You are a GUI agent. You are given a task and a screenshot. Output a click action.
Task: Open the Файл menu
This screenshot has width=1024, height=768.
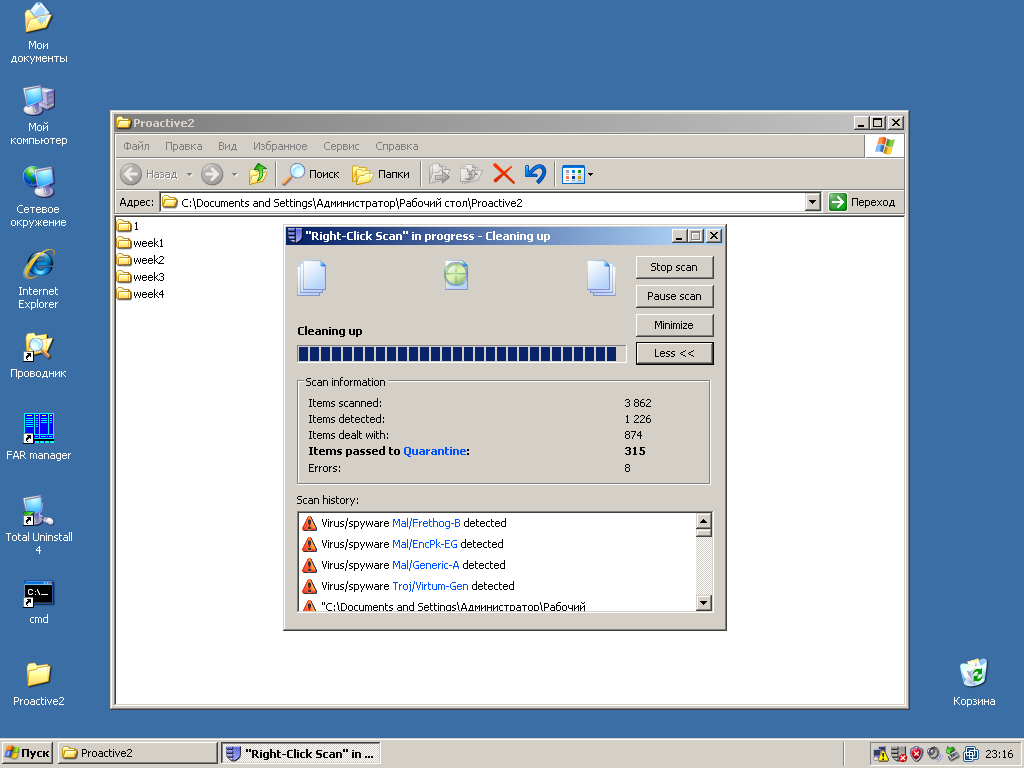tap(136, 146)
